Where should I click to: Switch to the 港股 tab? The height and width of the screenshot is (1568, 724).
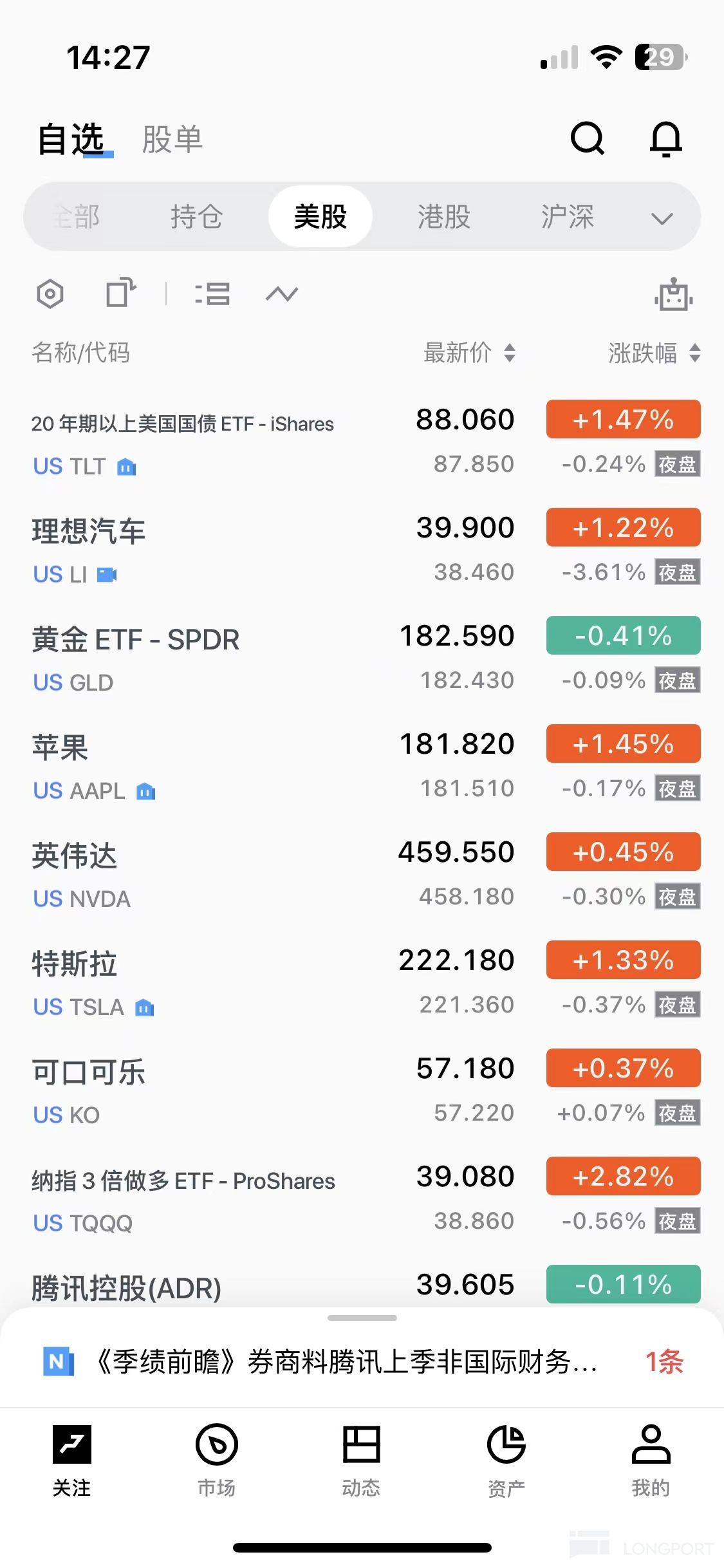pos(443,217)
